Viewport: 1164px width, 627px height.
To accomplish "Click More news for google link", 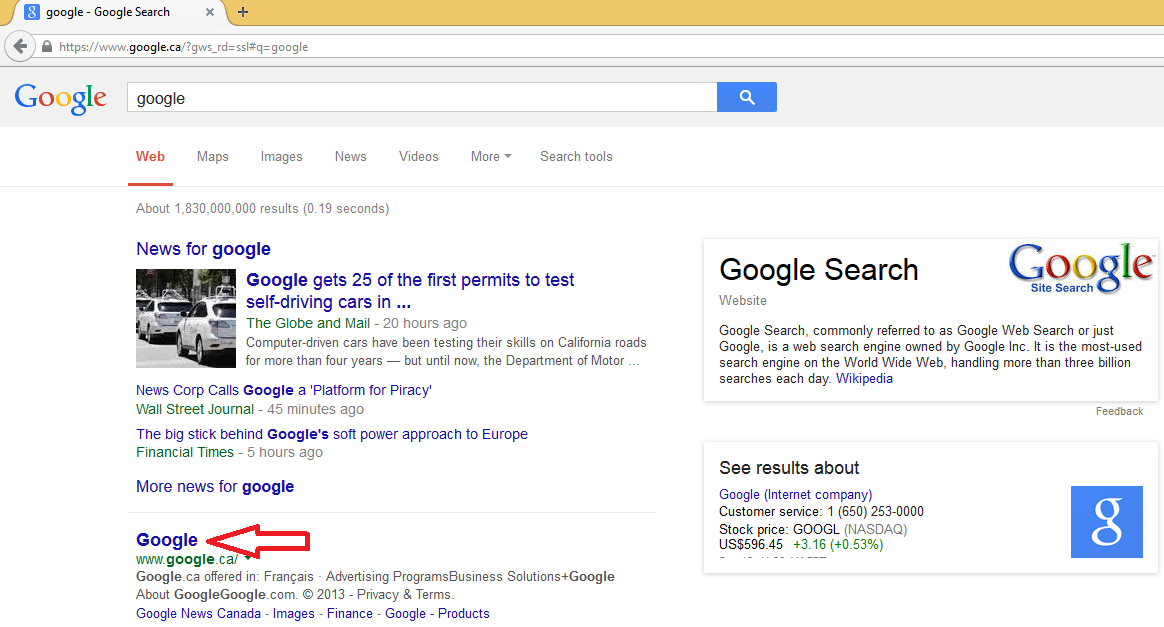I will (x=215, y=487).
